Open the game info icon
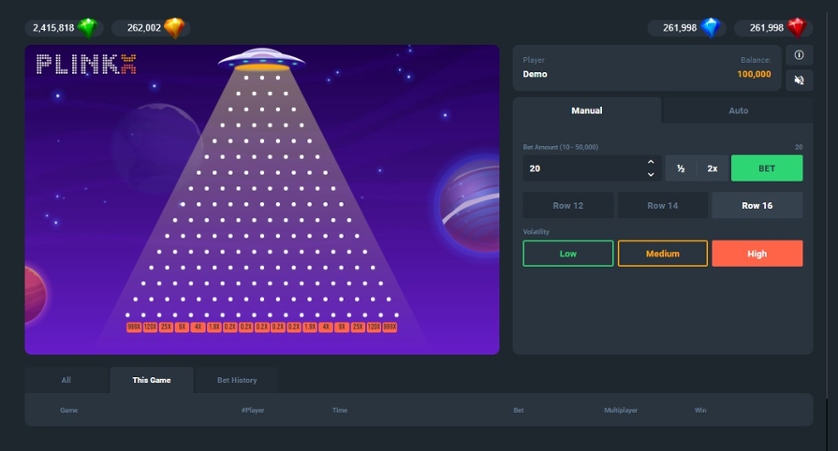The image size is (838, 451). click(x=799, y=56)
